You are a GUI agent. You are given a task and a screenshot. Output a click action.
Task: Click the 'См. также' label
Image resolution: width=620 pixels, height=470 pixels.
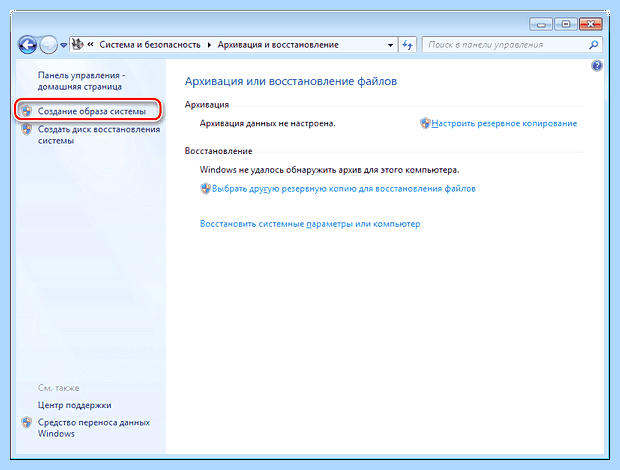tap(59, 388)
